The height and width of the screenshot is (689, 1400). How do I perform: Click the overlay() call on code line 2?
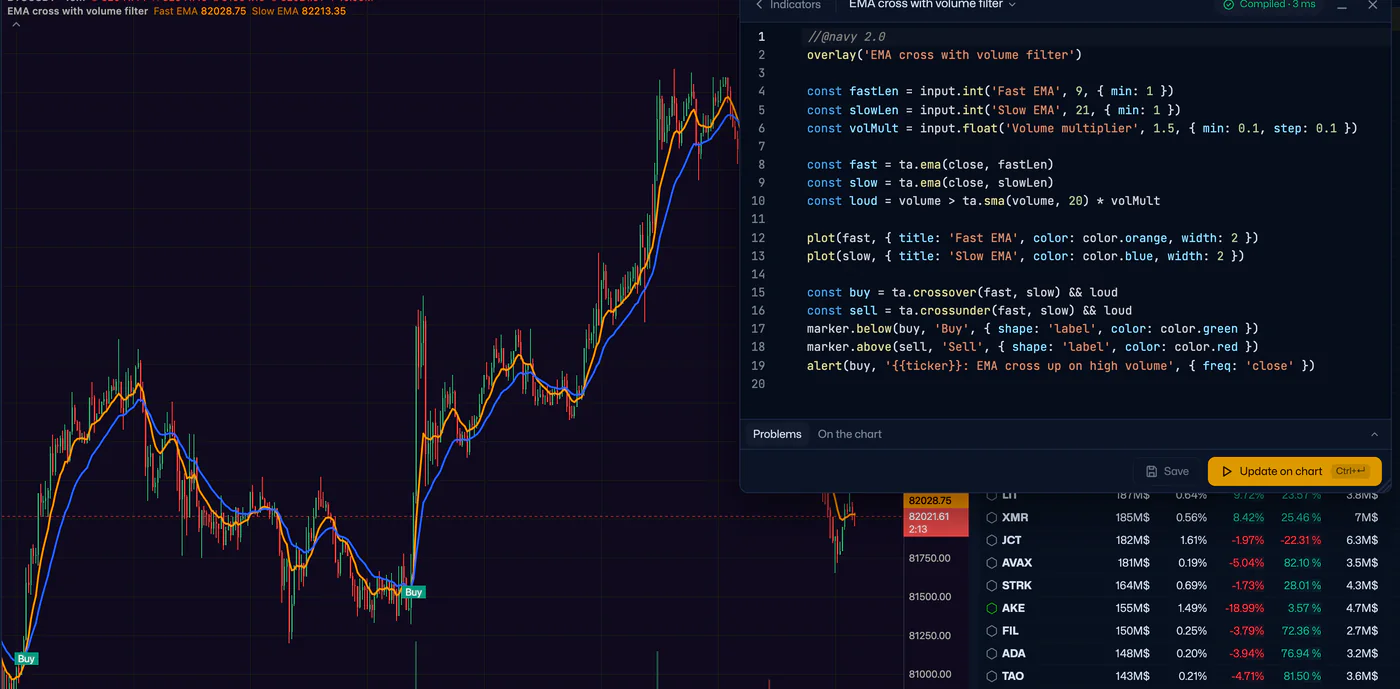[944, 55]
